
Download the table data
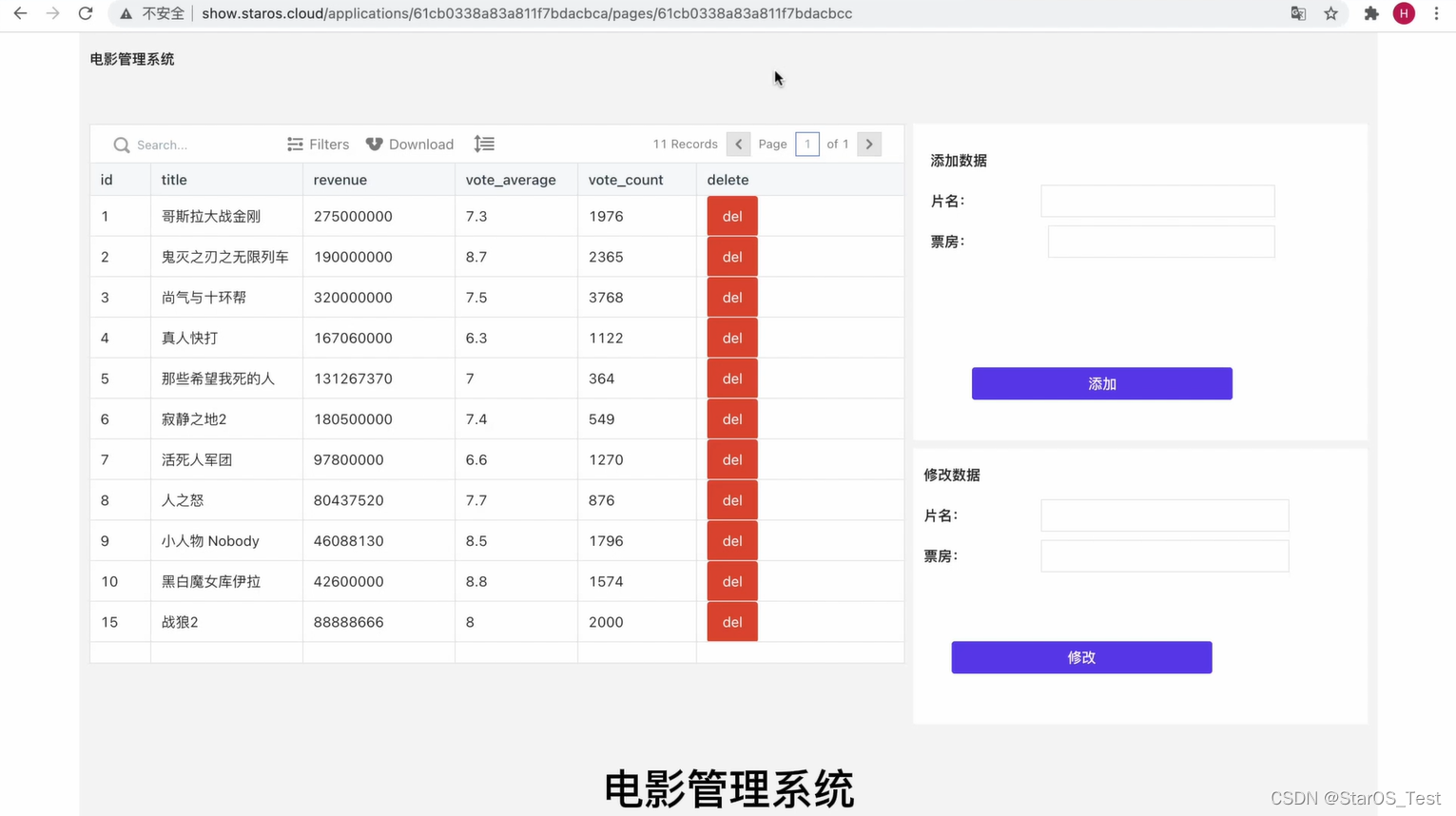coord(410,145)
